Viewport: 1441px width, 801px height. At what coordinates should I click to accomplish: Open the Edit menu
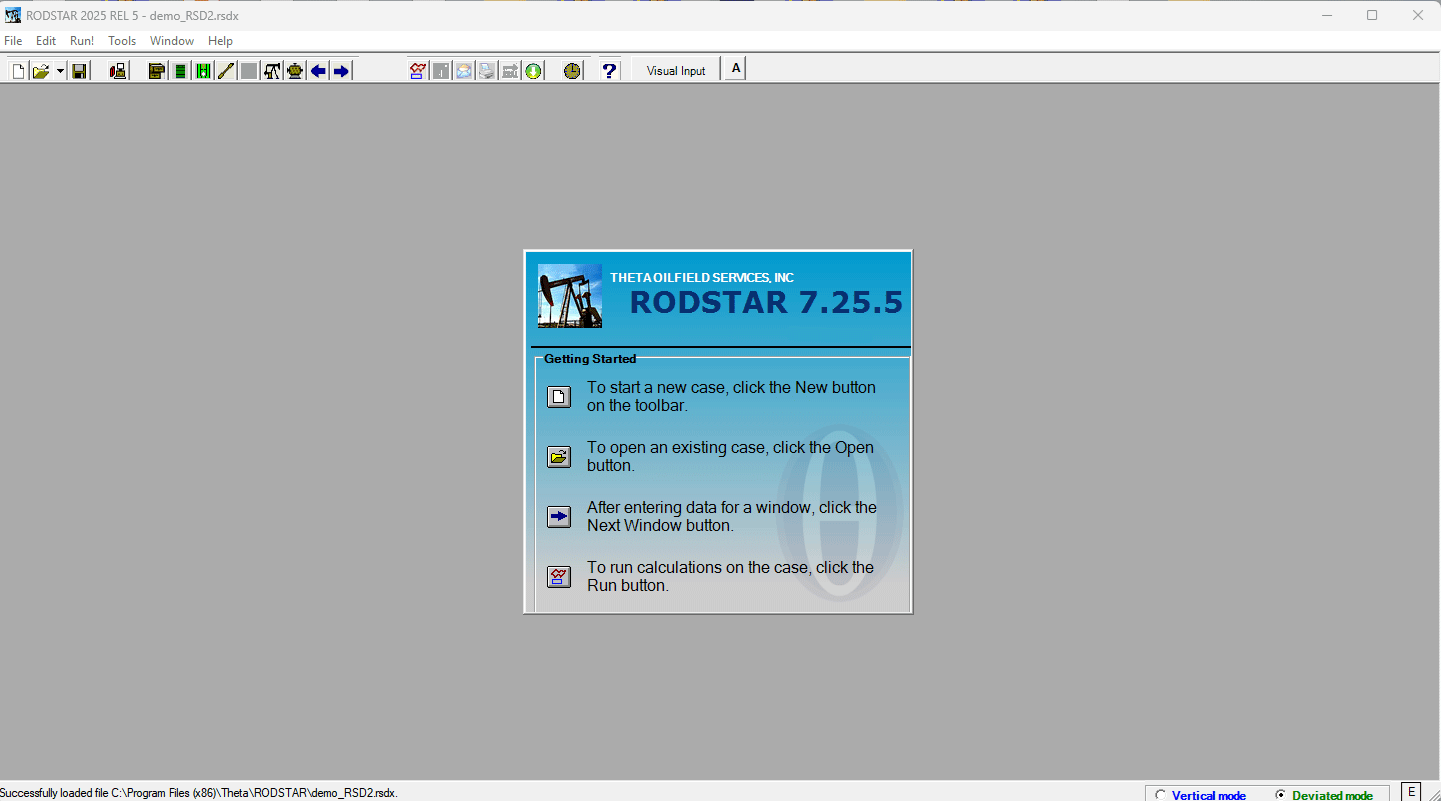click(x=46, y=41)
